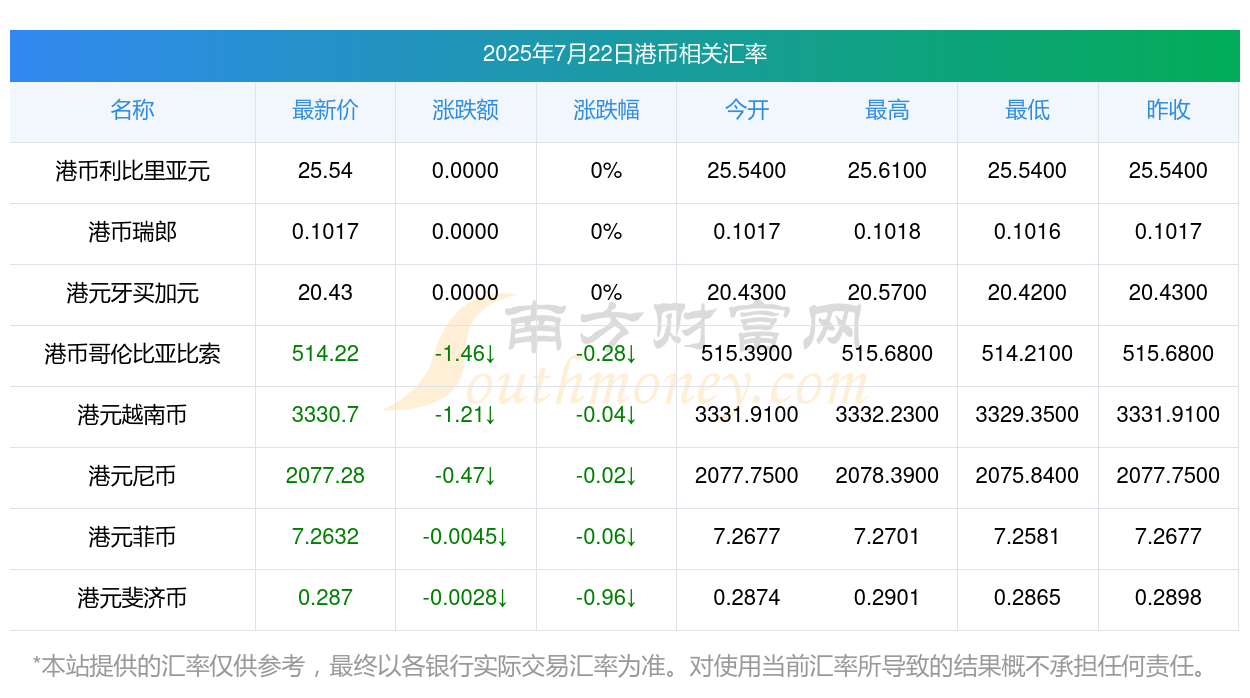The width and height of the screenshot is (1250, 698).
Task: Click the 昨收 column header
Action: point(1168,110)
